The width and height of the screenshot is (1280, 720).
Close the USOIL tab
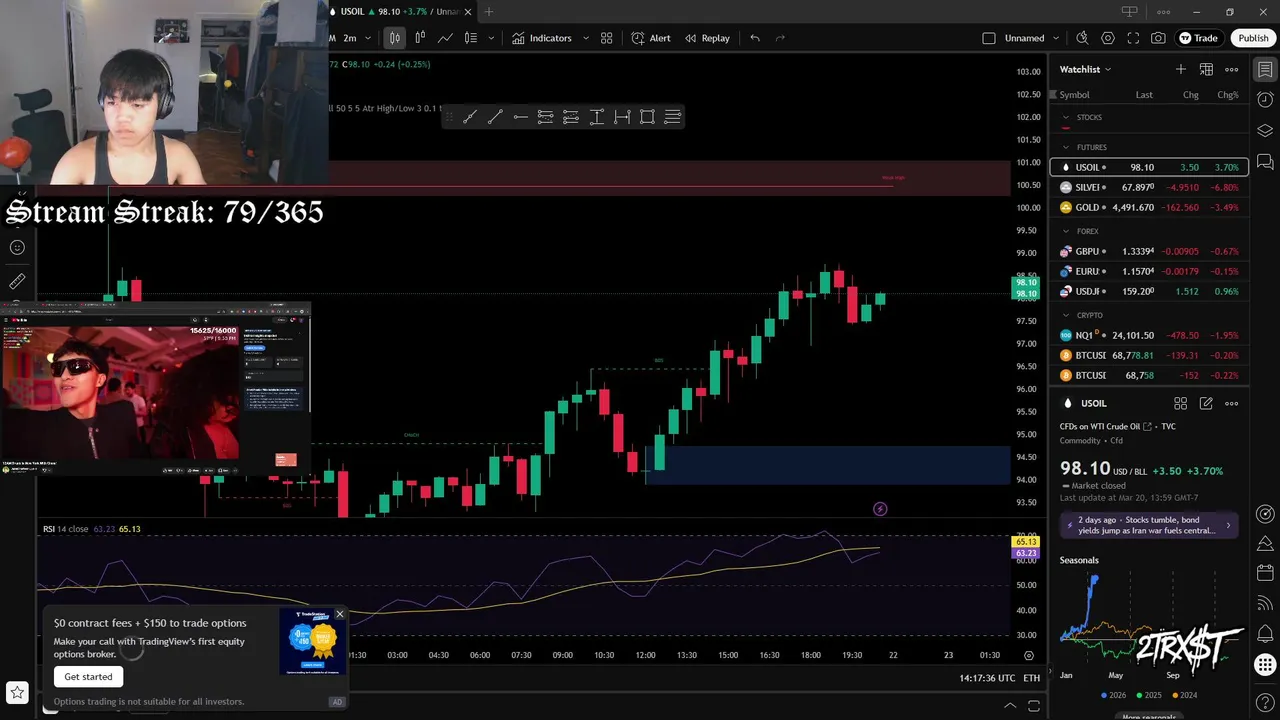pos(468,12)
